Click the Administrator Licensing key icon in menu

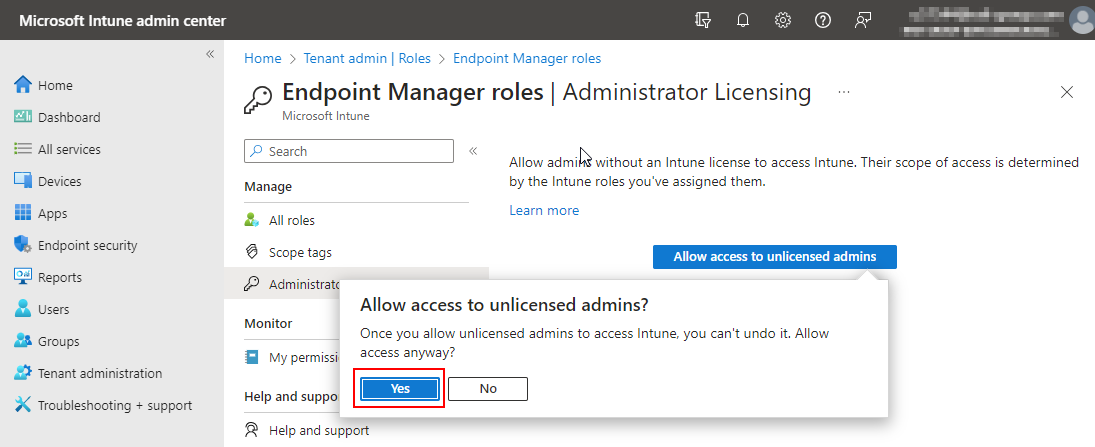click(251, 284)
